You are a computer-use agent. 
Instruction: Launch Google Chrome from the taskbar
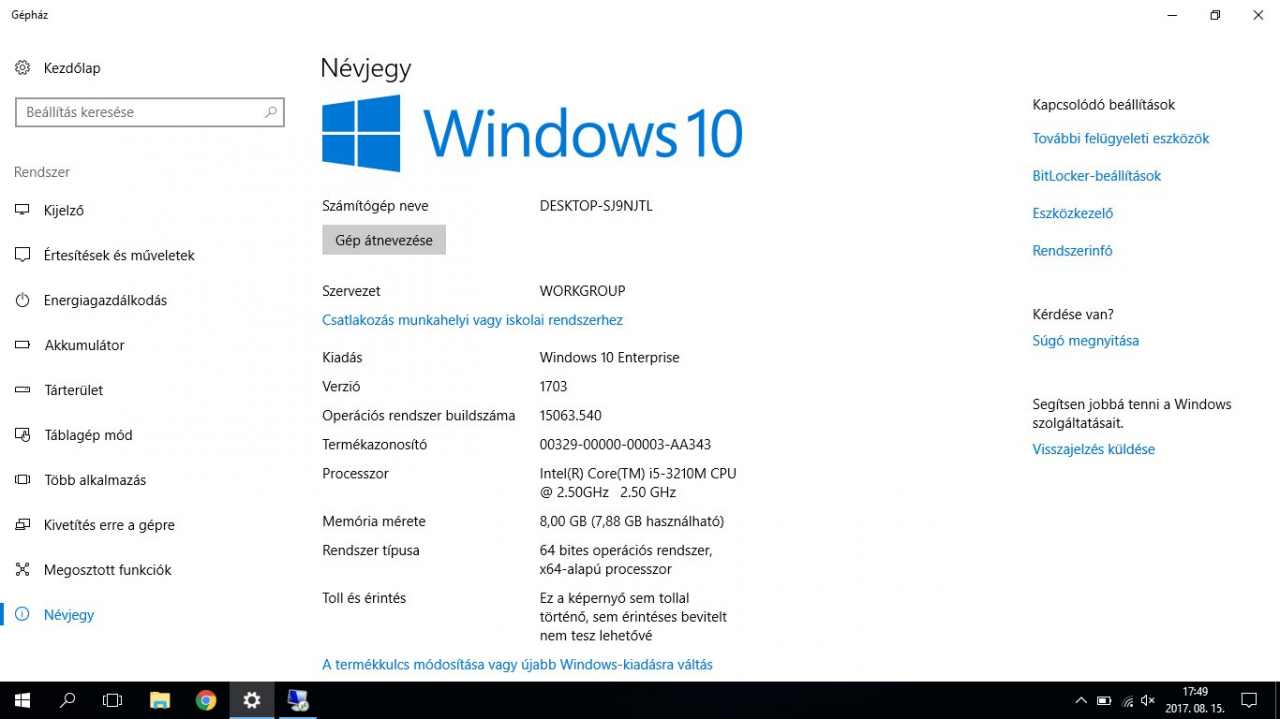click(x=206, y=700)
